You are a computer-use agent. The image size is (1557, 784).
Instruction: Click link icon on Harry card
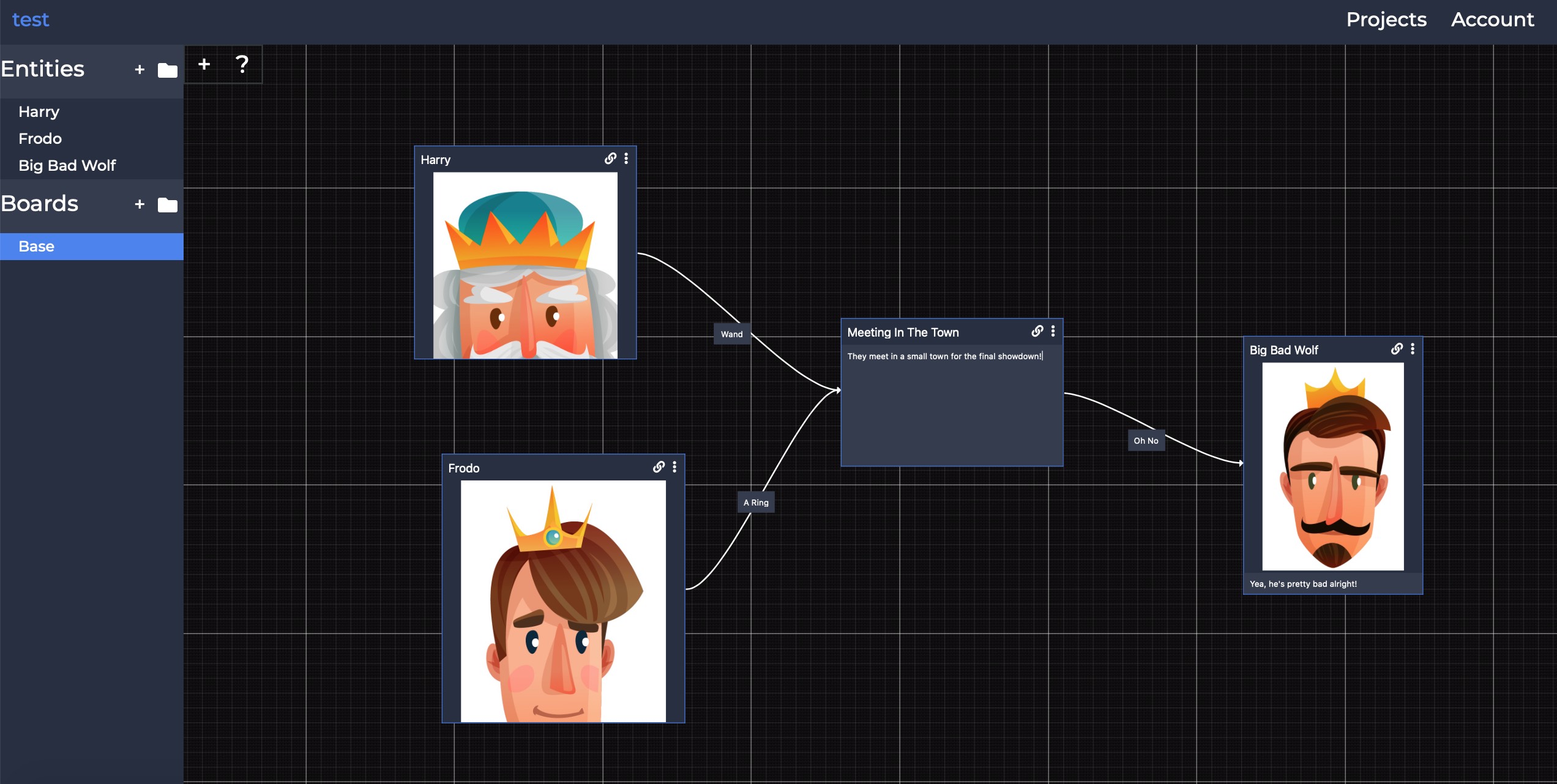(610, 159)
